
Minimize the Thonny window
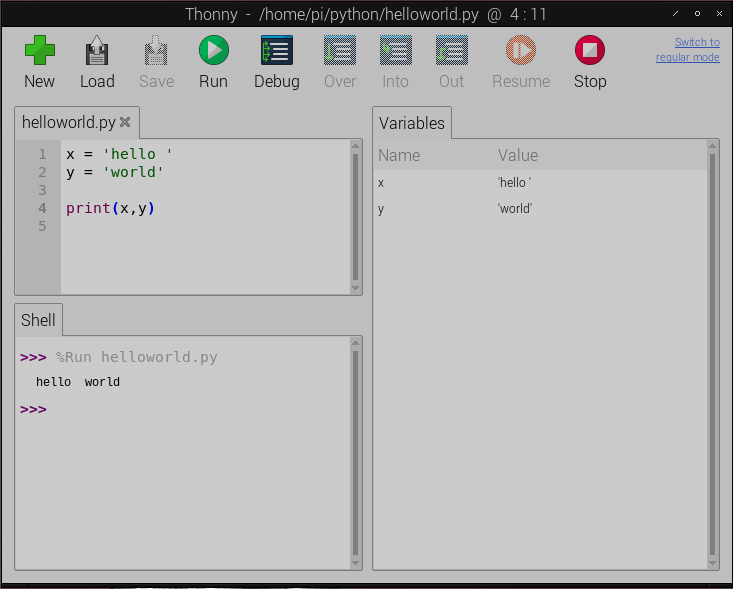click(x=676, y=14)
